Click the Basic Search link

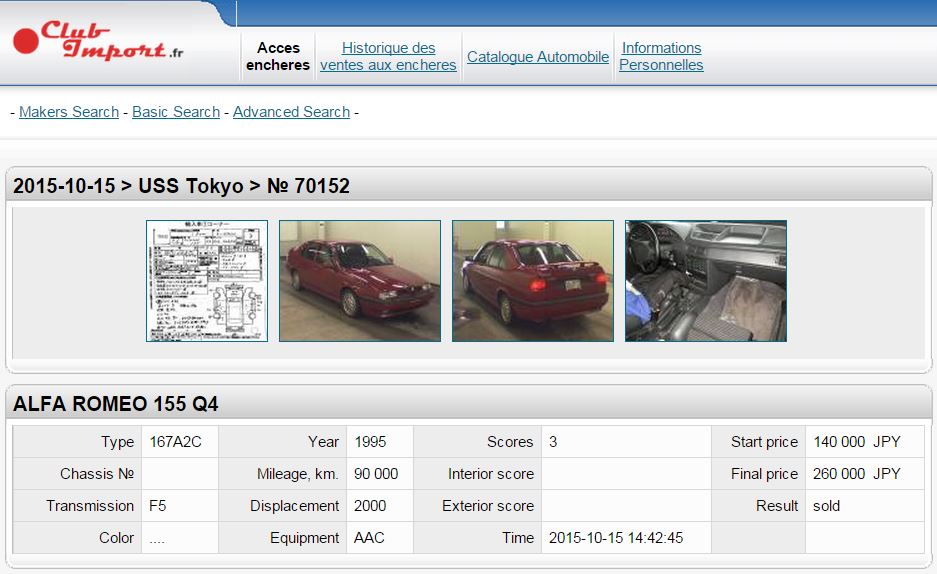176,112
